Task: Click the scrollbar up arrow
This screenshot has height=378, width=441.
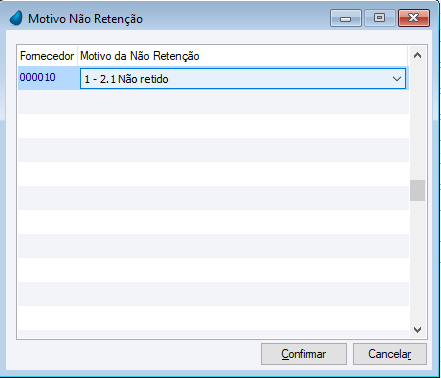Action: pos(417,56)
